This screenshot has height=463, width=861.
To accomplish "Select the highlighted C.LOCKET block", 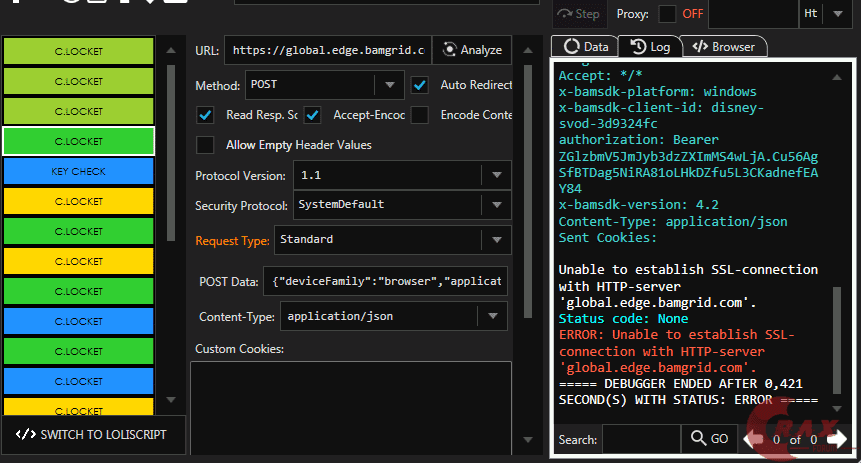I will pyautogui.click(x=78, y=141).
